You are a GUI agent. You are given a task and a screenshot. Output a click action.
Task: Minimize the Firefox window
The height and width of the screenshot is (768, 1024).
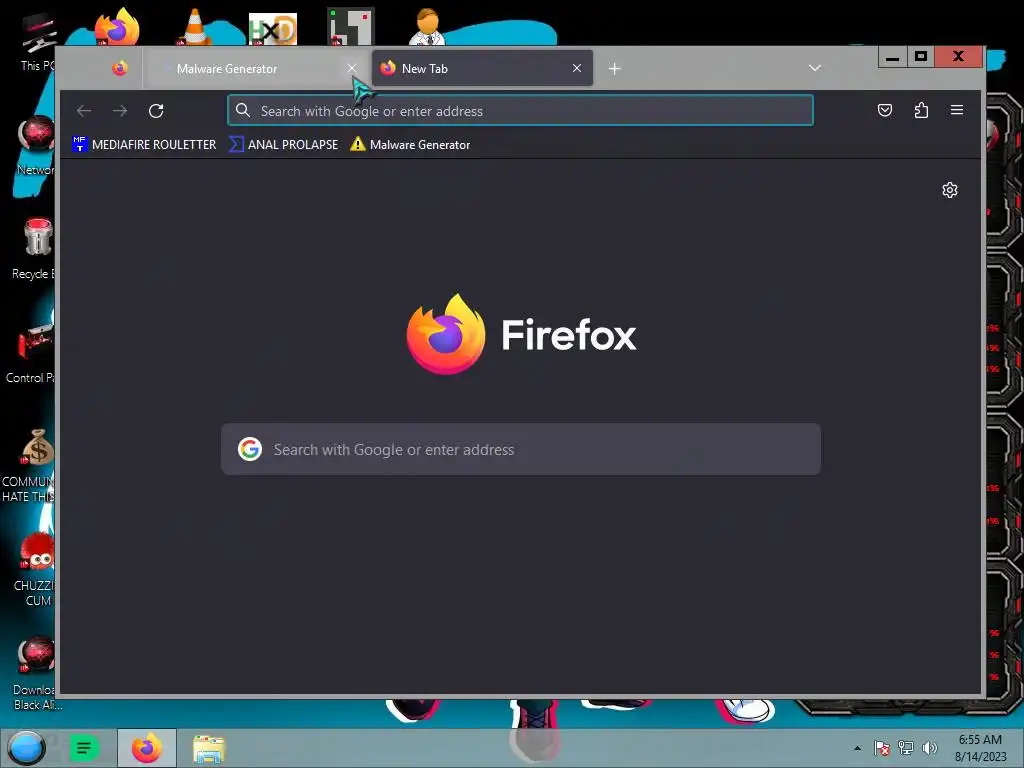tap(892, 57)
